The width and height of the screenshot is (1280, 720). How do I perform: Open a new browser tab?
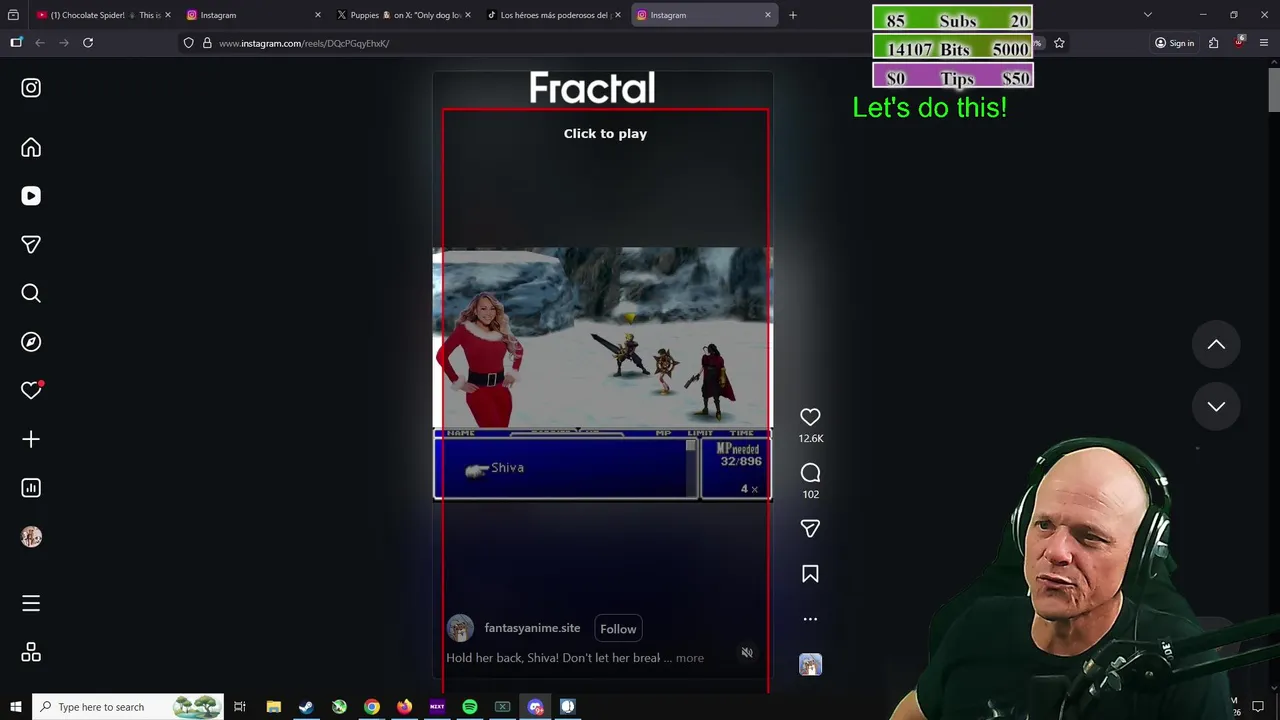(793, 15)
